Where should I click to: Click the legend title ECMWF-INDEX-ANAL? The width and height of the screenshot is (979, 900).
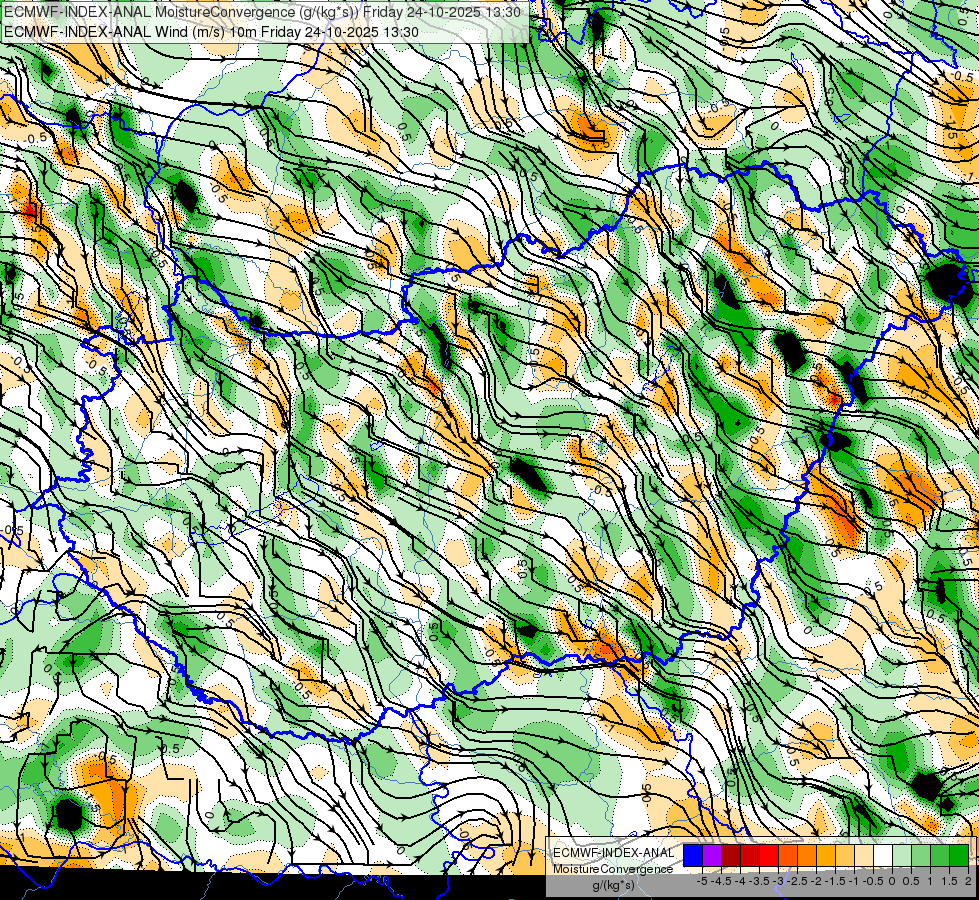(x=614, y=853)
